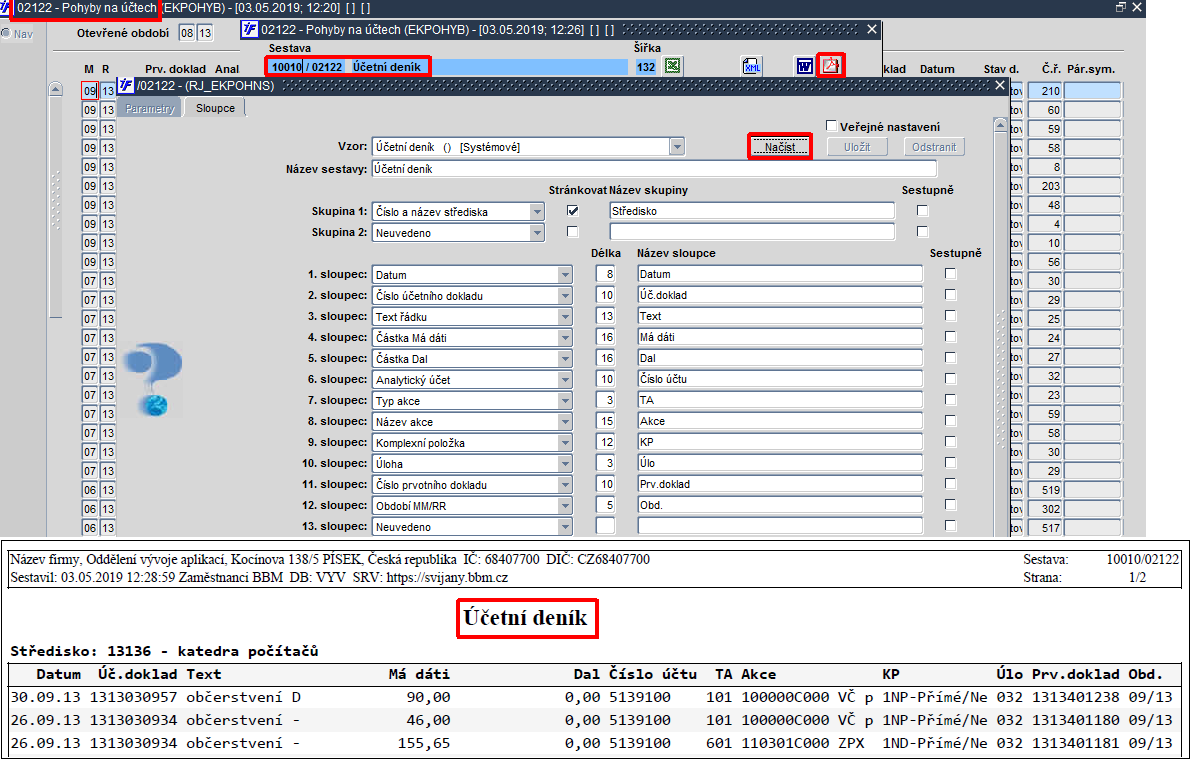
Task: Select the Sloupce tab
Action: point(215,108)
